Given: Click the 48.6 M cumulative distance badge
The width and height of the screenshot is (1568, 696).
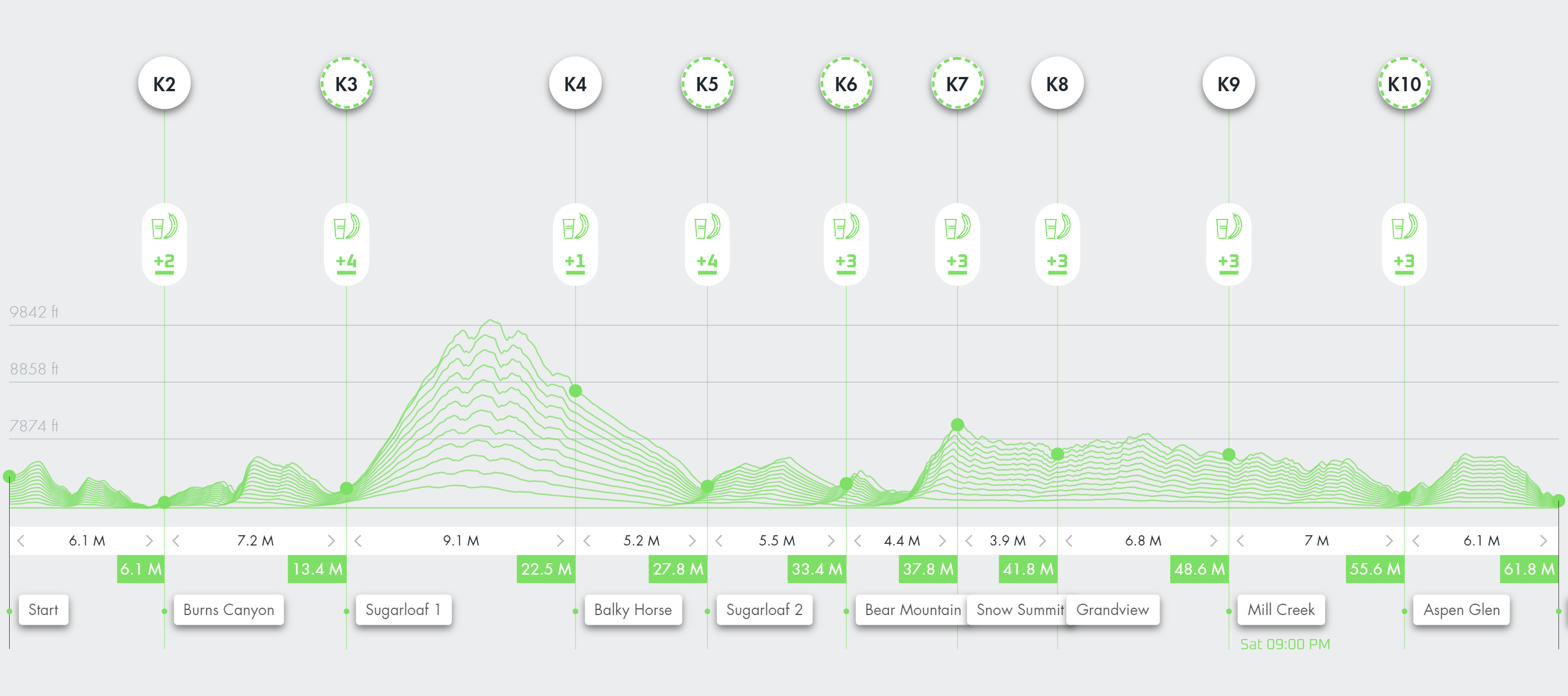Looking at the screenshot, I should [1200, 569].
